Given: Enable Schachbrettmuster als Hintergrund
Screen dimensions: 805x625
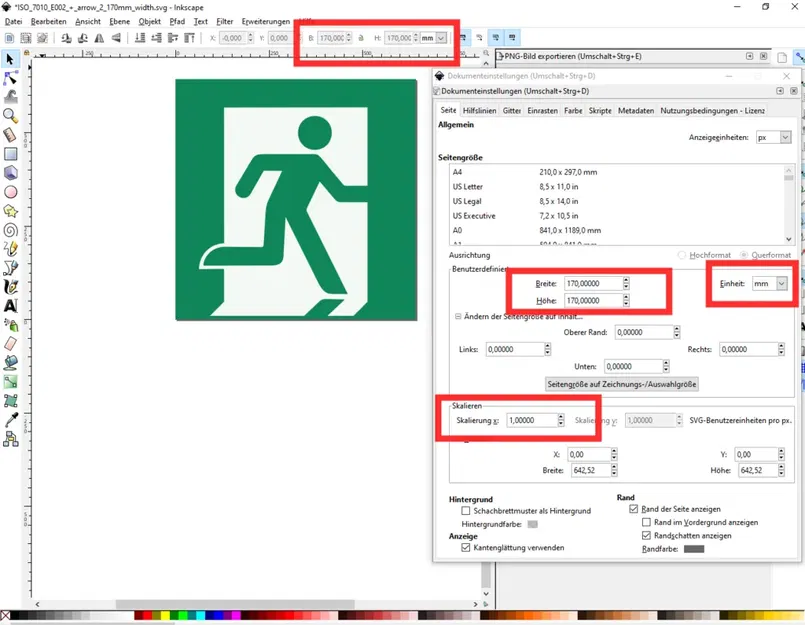Looking at the screenshot, I should [x=464, y=511].
